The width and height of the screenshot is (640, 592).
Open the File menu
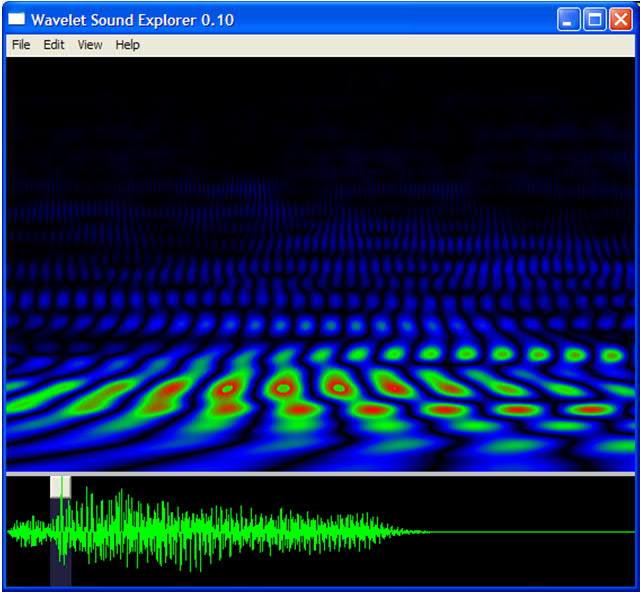[21, 45]
